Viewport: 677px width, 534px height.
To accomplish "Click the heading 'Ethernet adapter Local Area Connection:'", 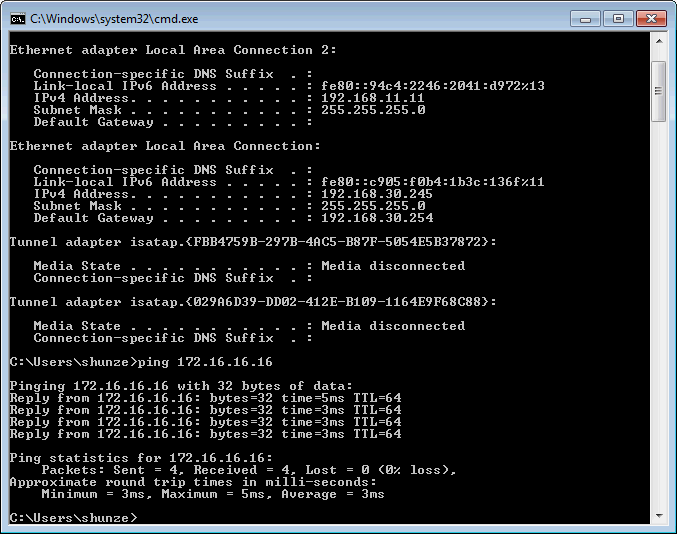I will 165,146.
